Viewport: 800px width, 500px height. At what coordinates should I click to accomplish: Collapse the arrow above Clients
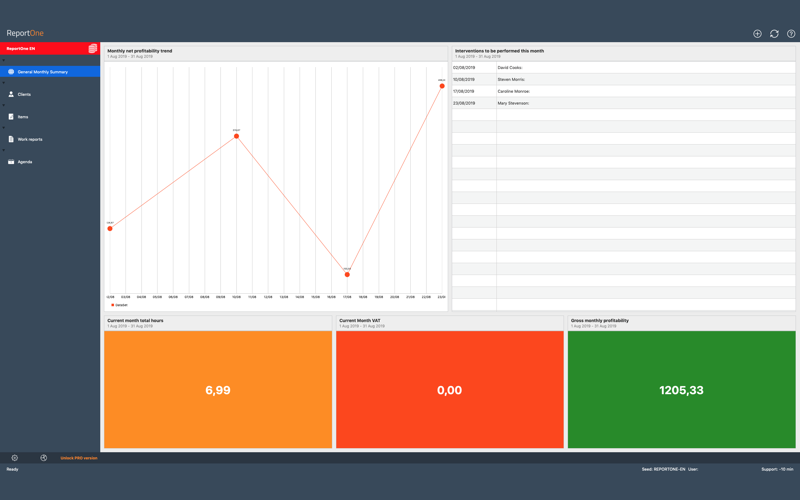pos(4,83)
